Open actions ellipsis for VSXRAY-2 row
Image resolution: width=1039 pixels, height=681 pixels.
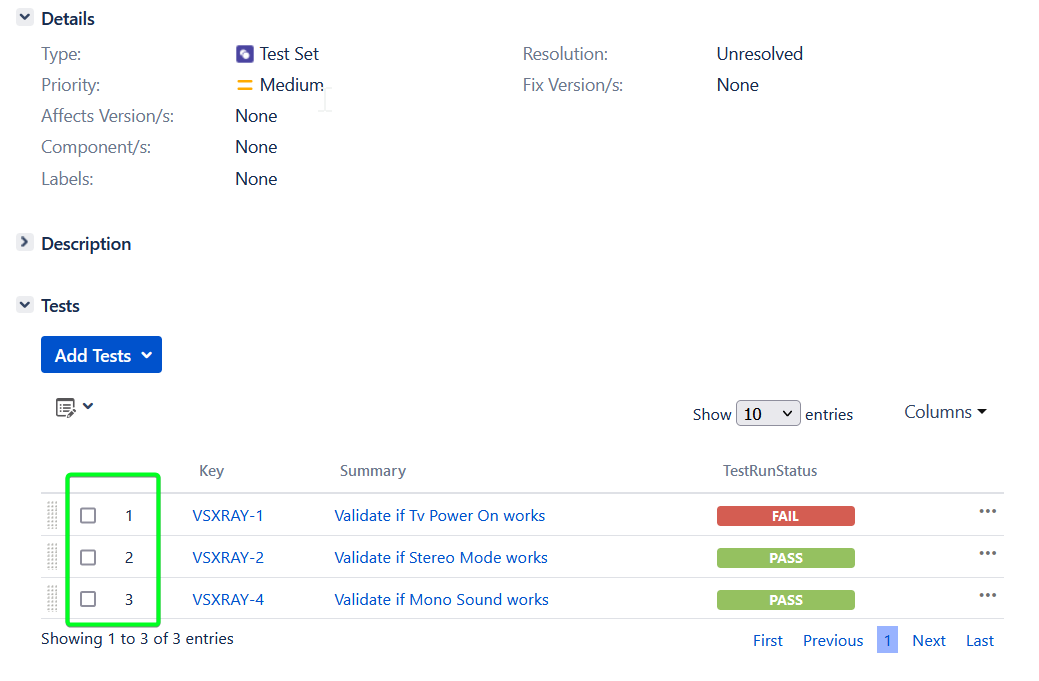click(x=988, y=553)
